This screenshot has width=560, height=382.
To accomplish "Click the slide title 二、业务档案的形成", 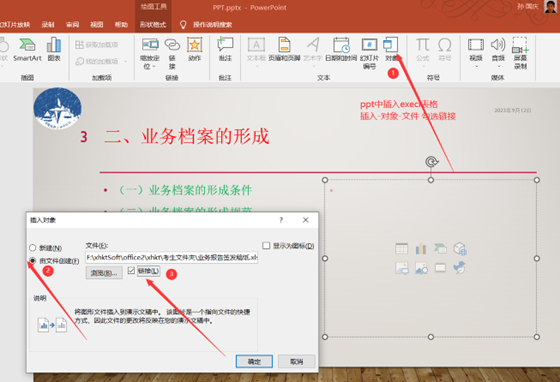I will tap(187, 136).
